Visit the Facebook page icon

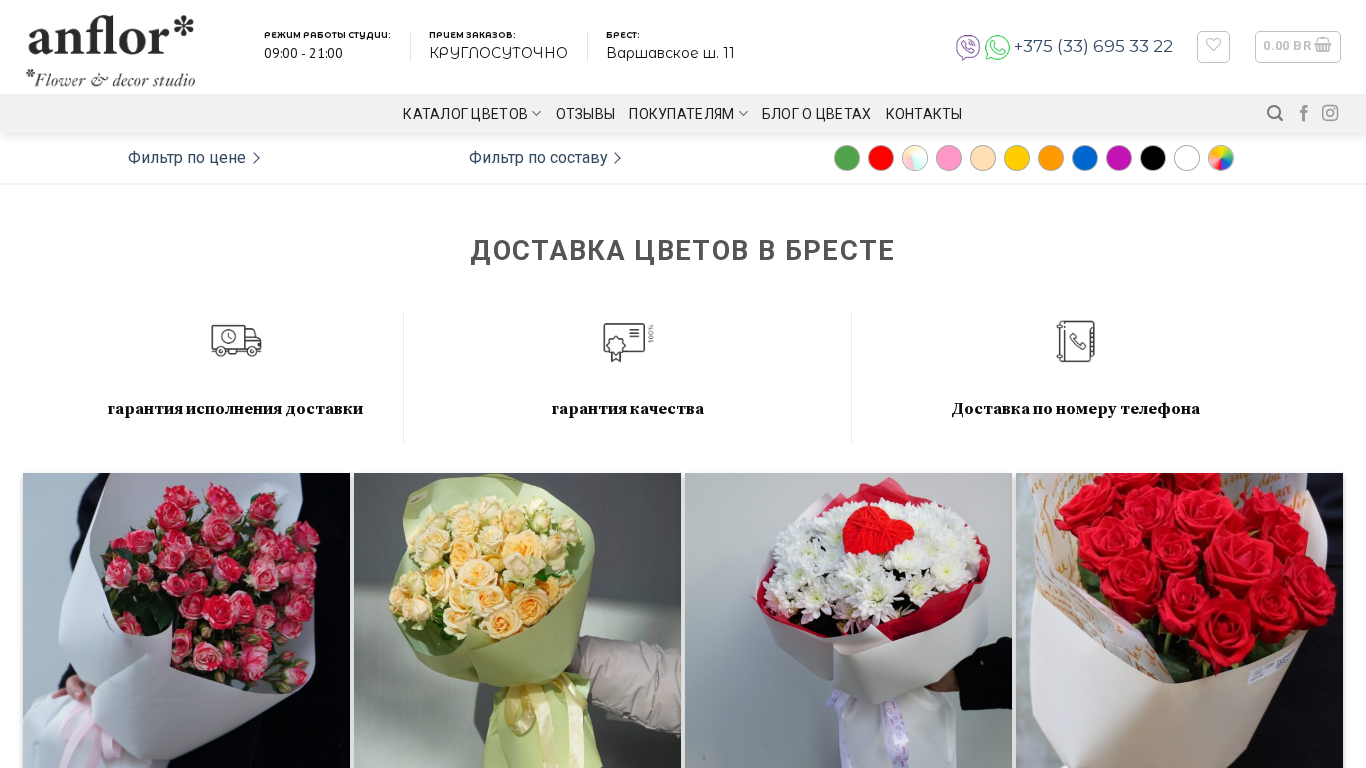(1304, 113)
